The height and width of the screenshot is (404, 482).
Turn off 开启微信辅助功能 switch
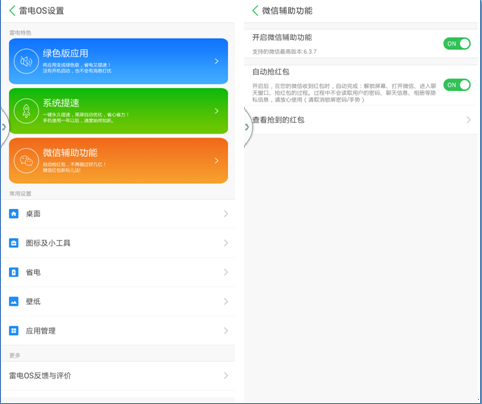[x=457, y=44]
